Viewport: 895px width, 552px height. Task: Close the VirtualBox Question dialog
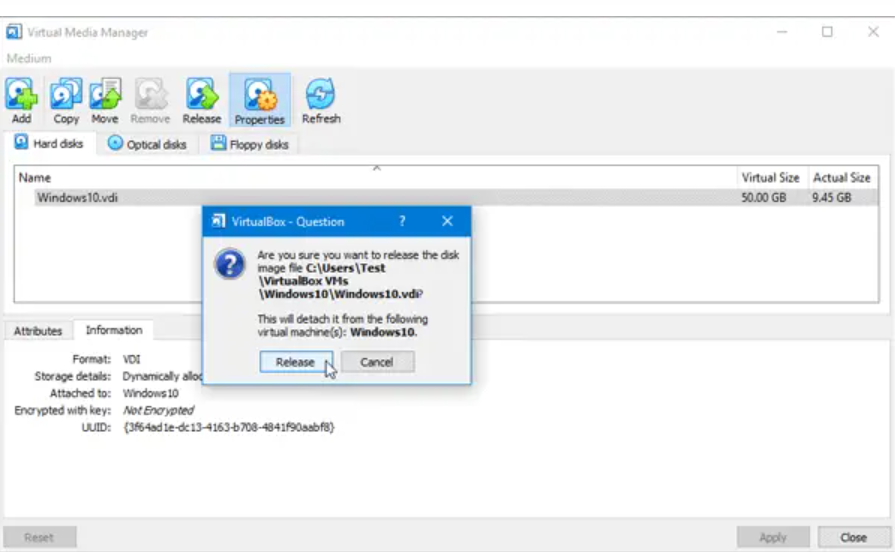point(447,221)
